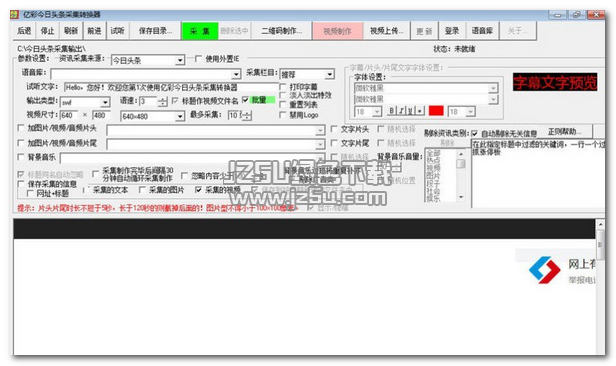The height and width of the screenshot is (366, 616).
Task: Enable the 重置列表 checkbox
Action: [x=282, y=104]
